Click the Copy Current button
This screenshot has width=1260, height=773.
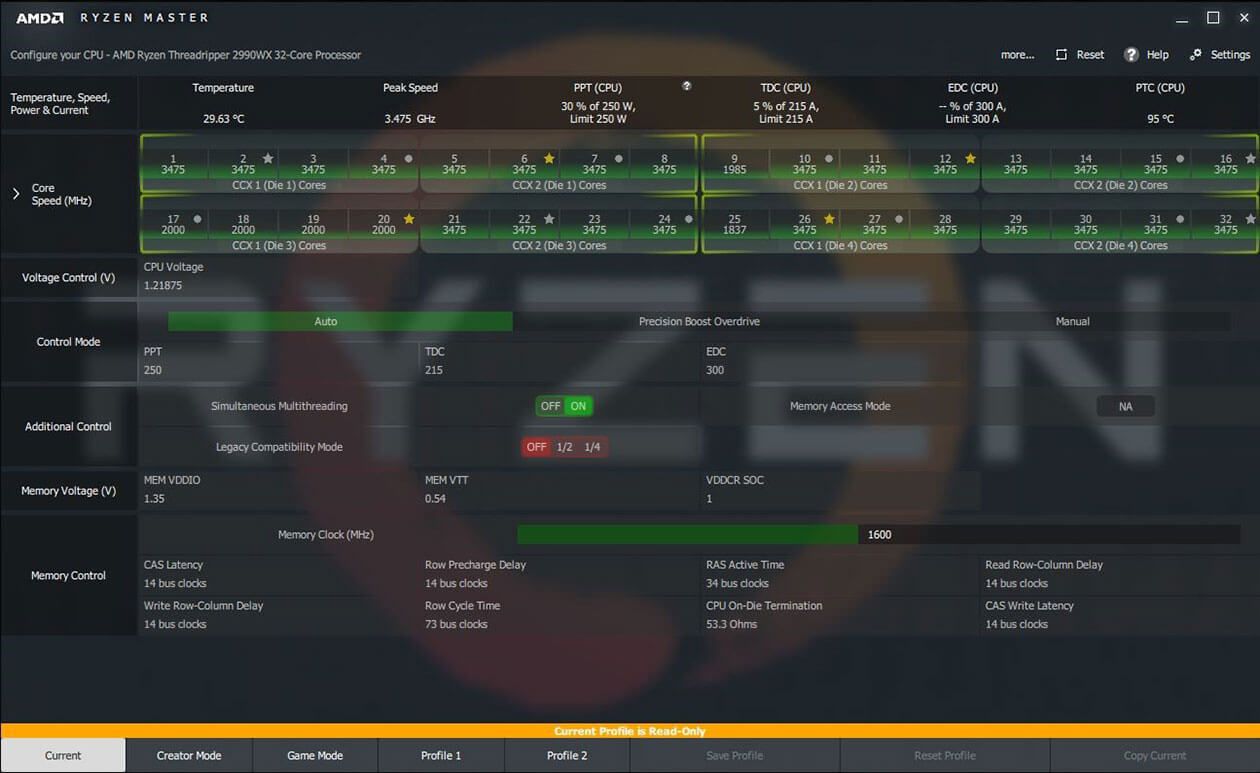[x=1155, y=755]
